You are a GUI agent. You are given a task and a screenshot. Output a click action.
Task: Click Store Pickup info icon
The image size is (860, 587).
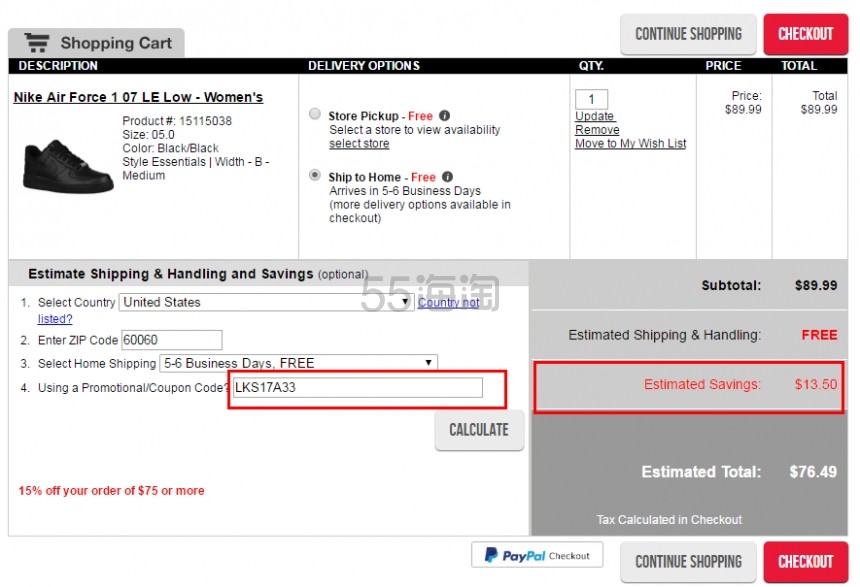coord(445,116)
